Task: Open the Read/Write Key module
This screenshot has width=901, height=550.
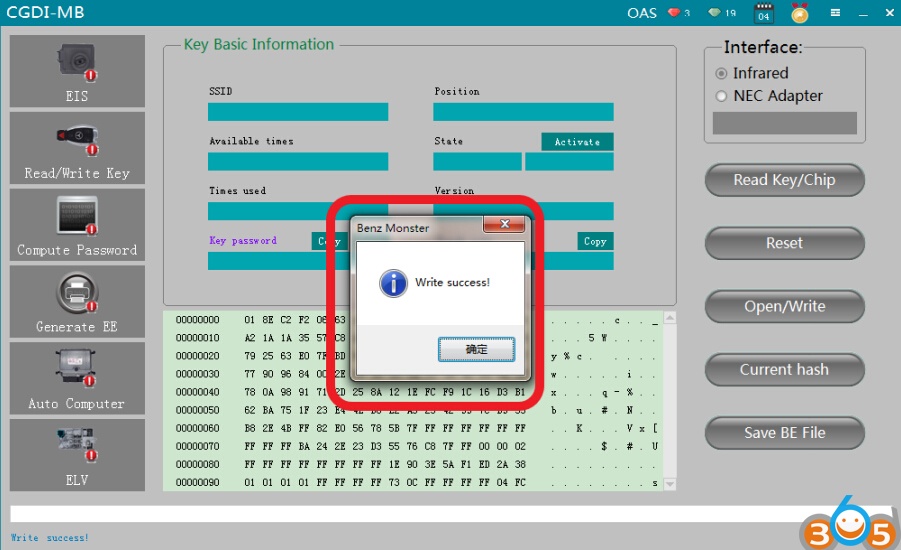Action: pos(77,148)
